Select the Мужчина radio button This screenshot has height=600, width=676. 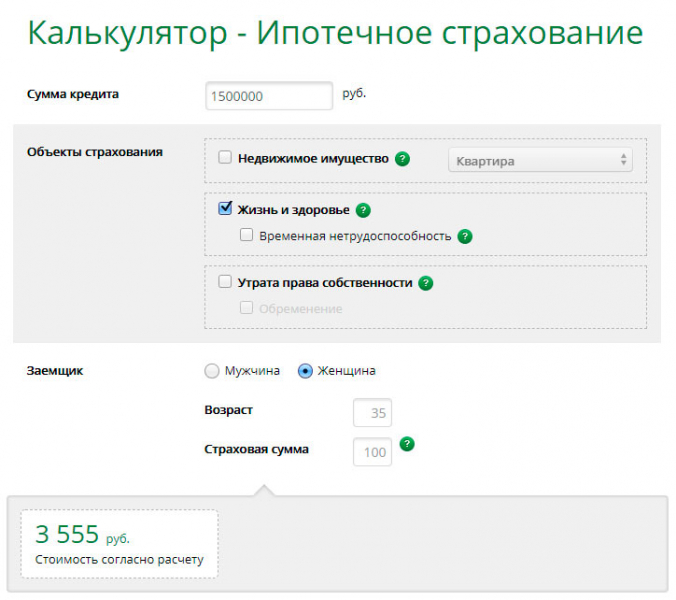[211, 371]
